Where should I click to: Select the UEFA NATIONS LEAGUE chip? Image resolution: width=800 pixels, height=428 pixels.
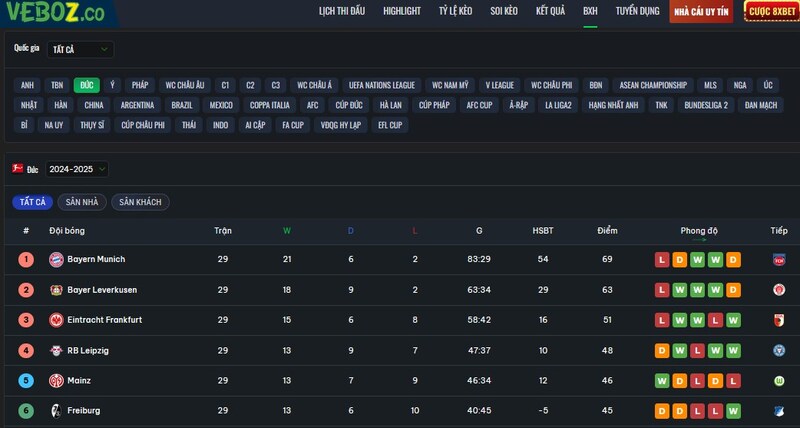[382, 85]
